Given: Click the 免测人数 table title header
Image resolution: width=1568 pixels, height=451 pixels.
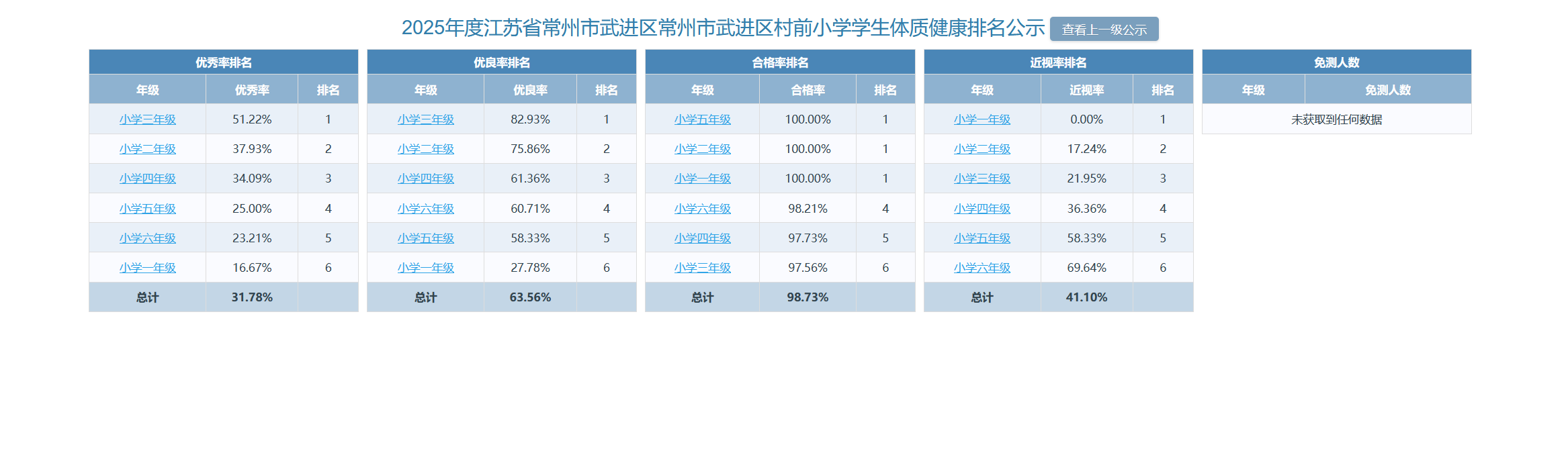Looking at the screenshot, I should (x=1336, y=62).
